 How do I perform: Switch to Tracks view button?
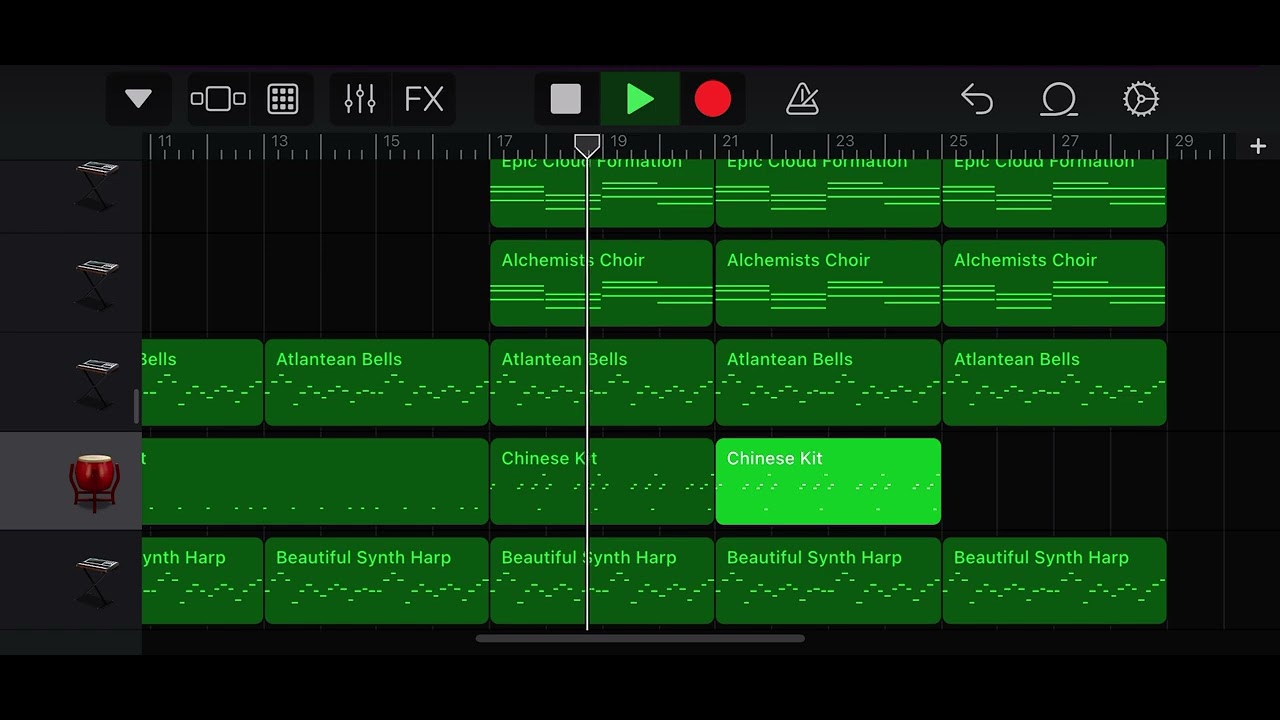[x=218, y=99]
